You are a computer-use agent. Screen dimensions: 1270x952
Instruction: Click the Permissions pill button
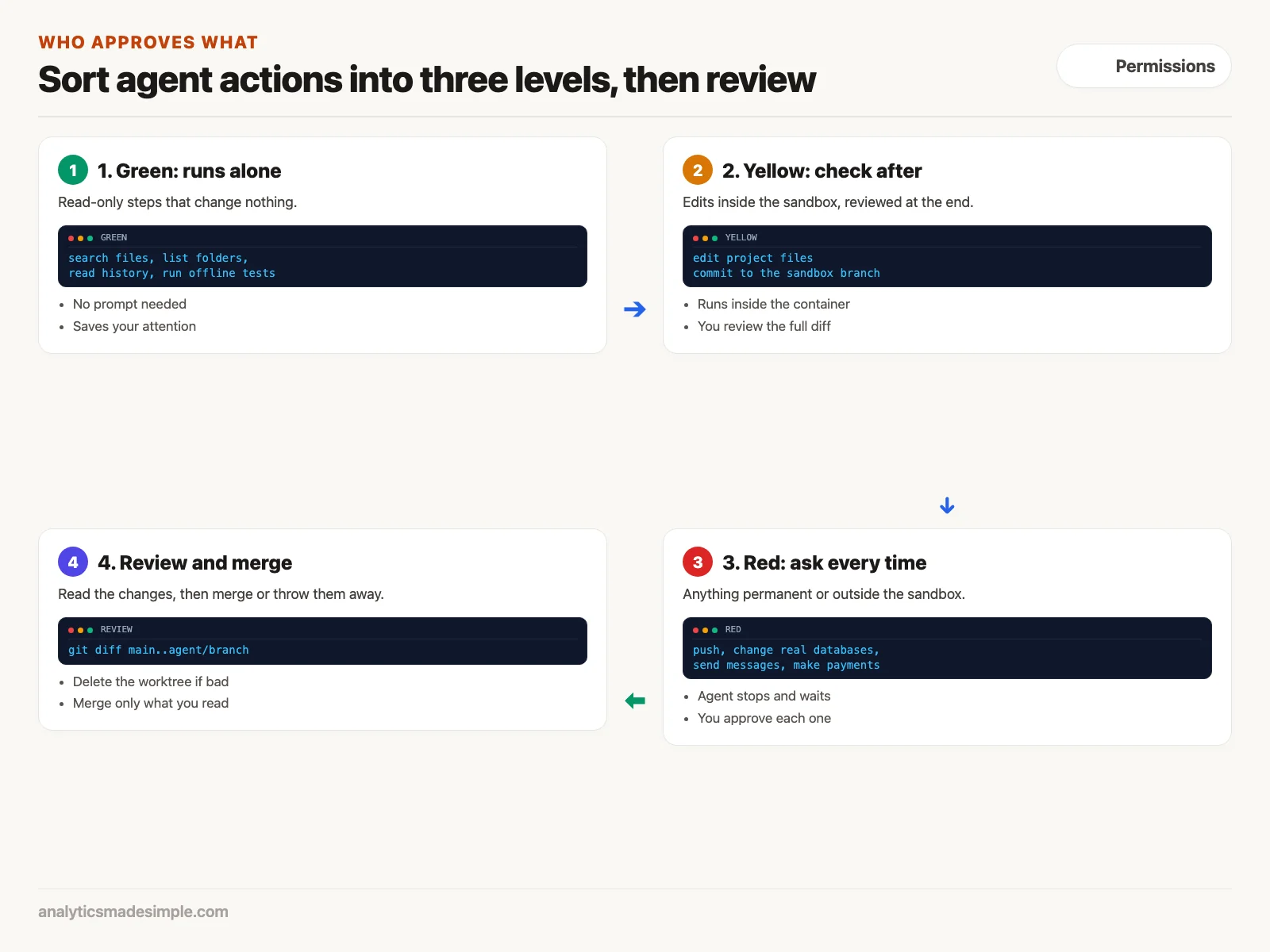pos(1144,66)
